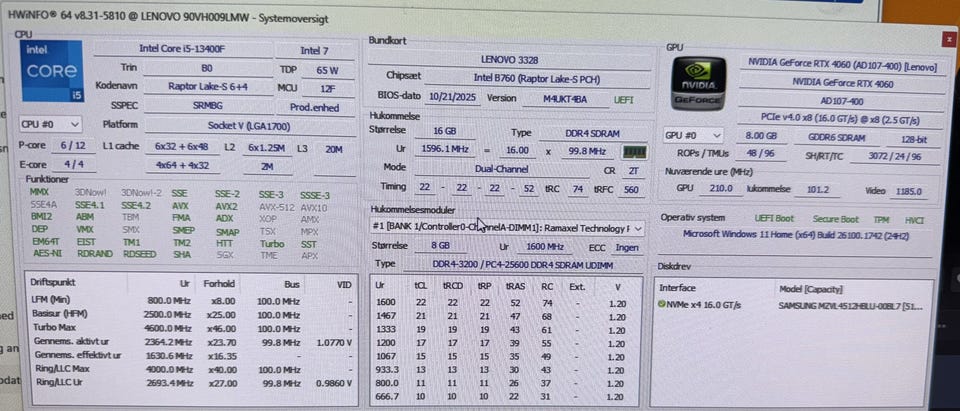Click the 1600 row in memory timings table
This screenshot has width=960, height=411.
pyautogui.click(x=506, y=303)
